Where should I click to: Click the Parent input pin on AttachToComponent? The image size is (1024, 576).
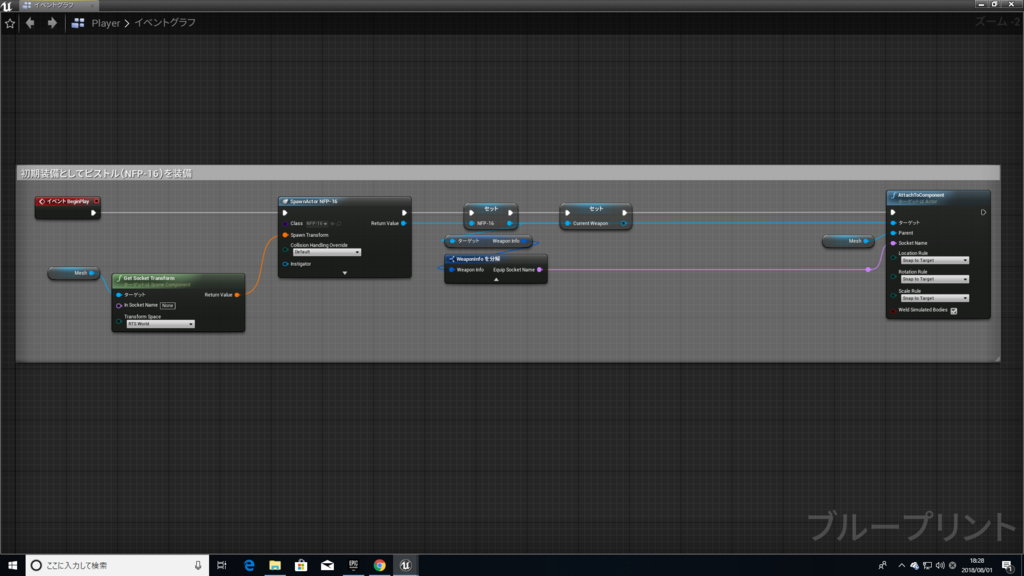(x=893, y=233)
